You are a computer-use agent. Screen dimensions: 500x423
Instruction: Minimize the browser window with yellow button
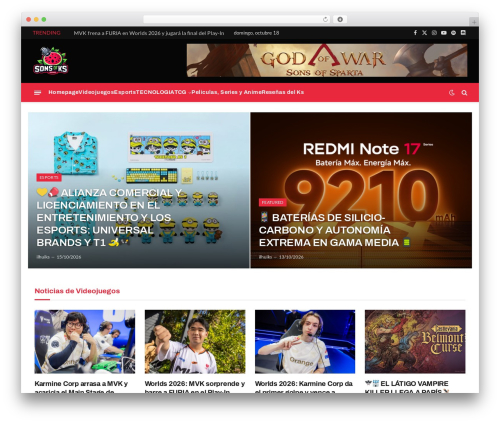[36, 19]
